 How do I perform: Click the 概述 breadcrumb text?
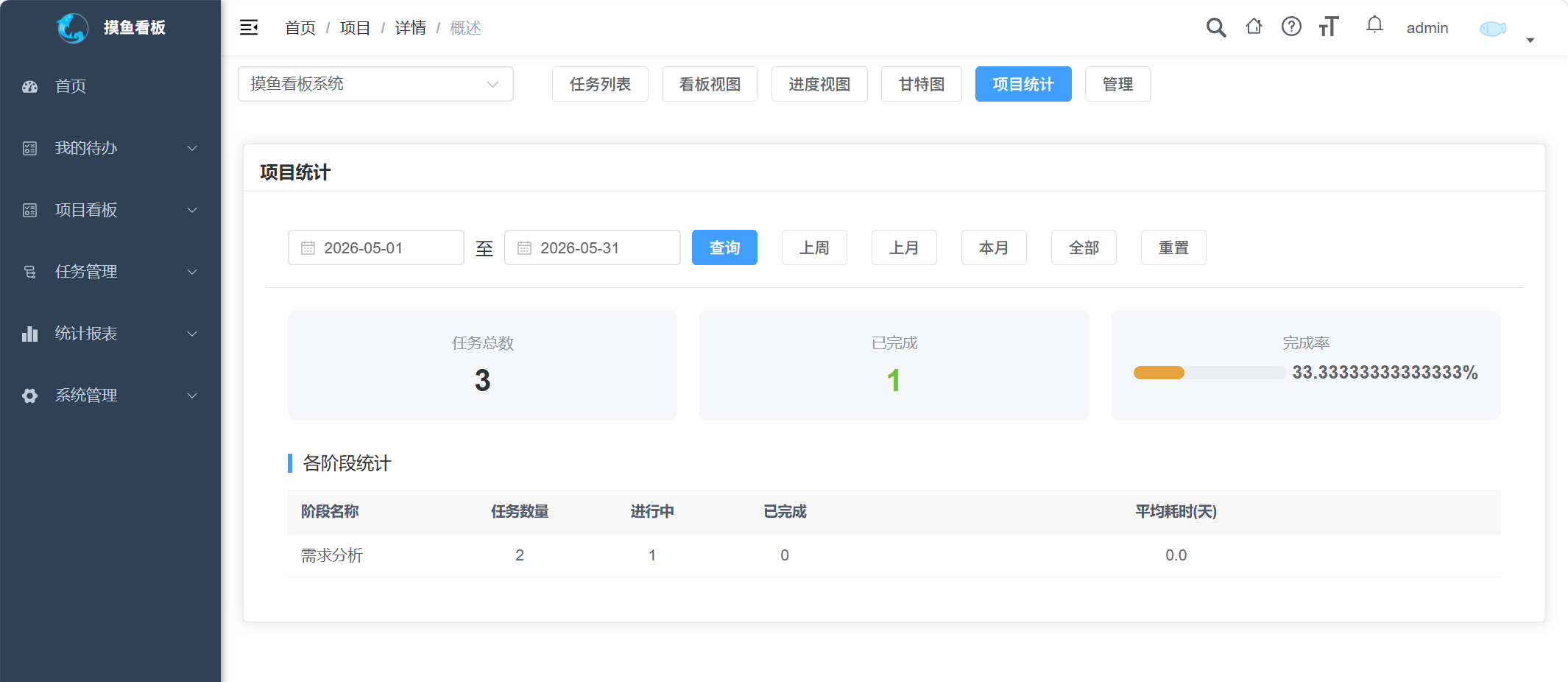tap(465, 28)
